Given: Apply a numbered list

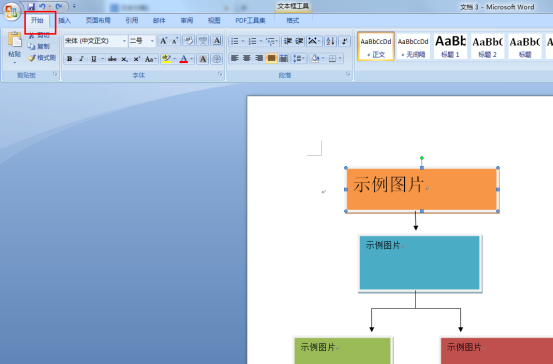Looking at the screenshot, I should click(253, 41).
